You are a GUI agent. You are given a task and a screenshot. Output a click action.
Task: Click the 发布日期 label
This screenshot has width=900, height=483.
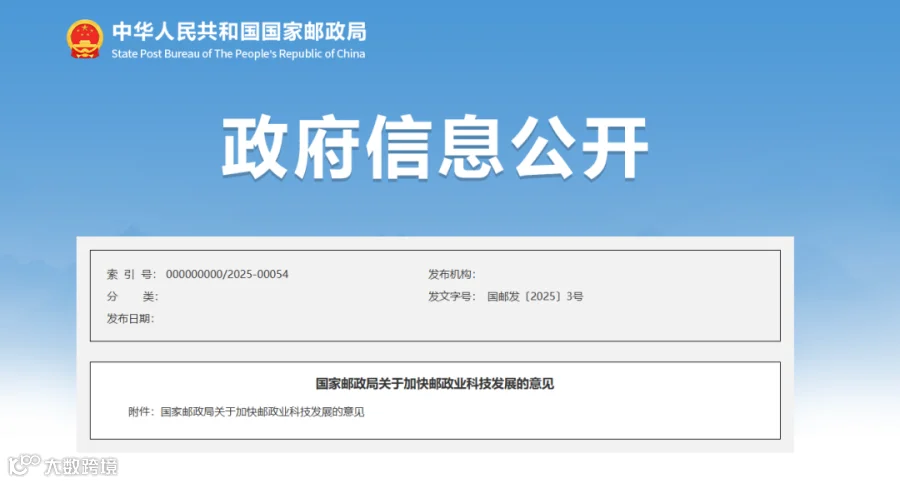(130, 319)
